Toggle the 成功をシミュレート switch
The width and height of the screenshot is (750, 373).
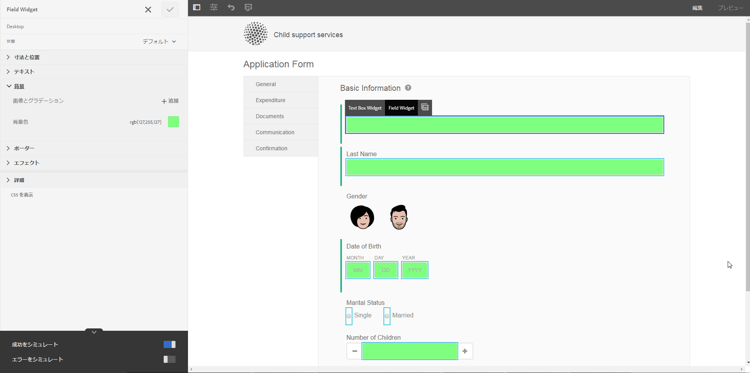169,344
